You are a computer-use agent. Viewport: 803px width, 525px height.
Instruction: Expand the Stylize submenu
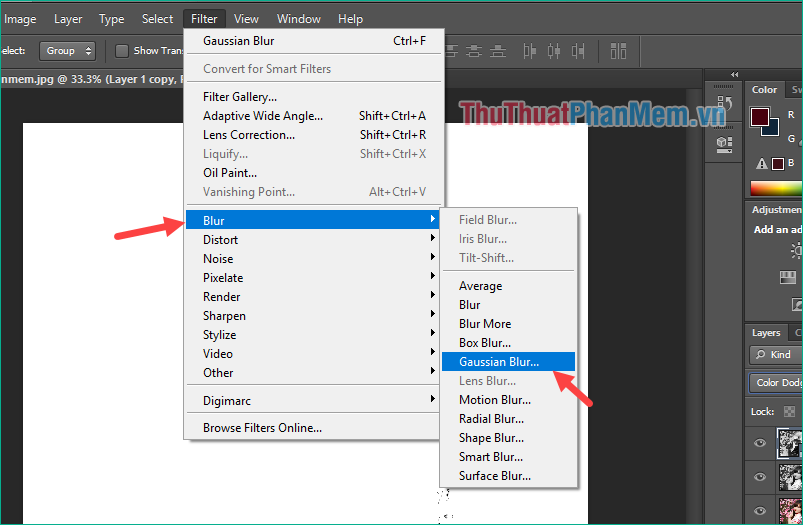(311, 334)
